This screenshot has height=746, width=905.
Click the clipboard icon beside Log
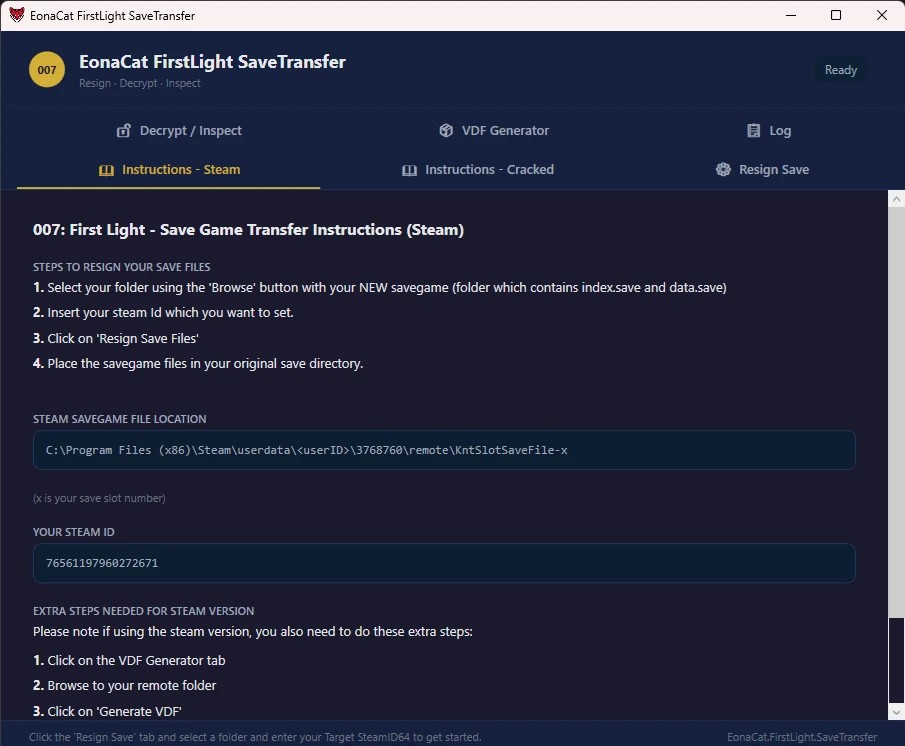coord(753,130)
